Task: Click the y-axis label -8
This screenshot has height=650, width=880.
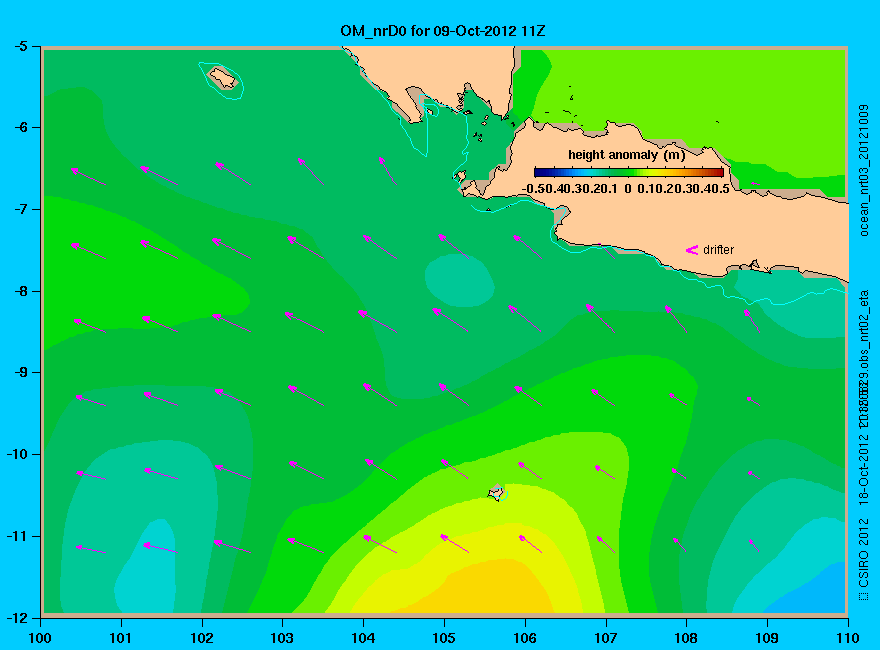Action: 20,291
